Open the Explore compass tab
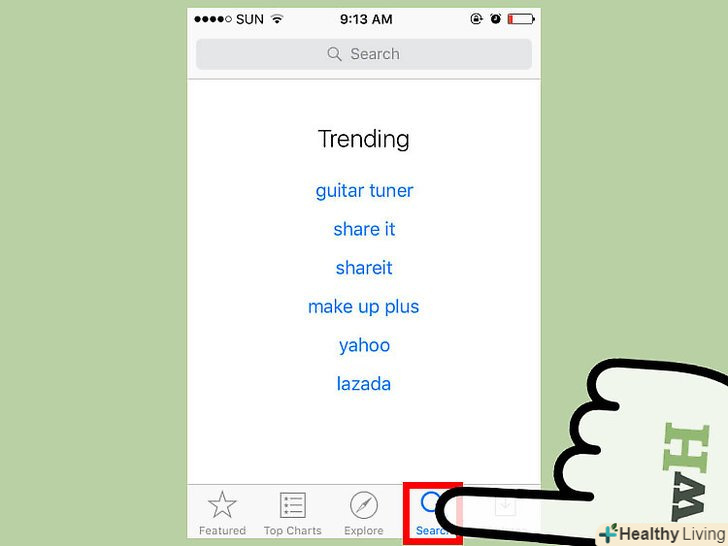728x546 pixels. tap(363, 513)
